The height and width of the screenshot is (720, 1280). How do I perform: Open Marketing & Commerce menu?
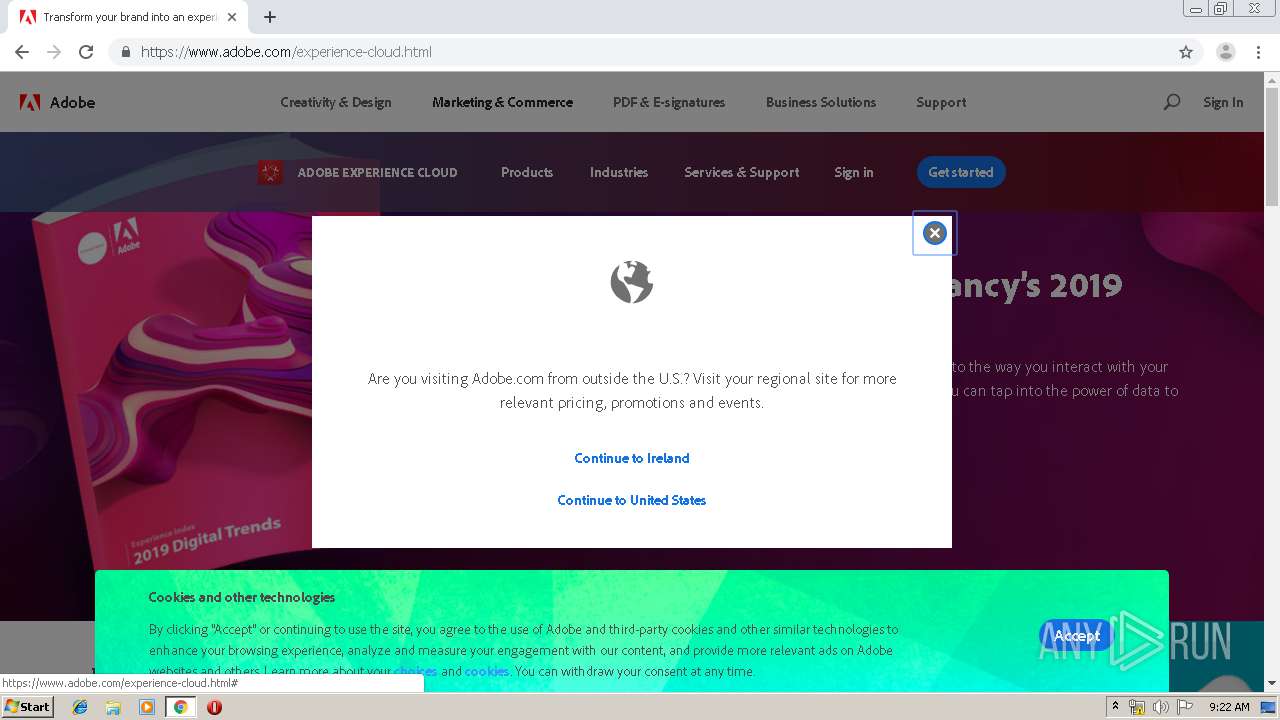(x=502, y=102)
